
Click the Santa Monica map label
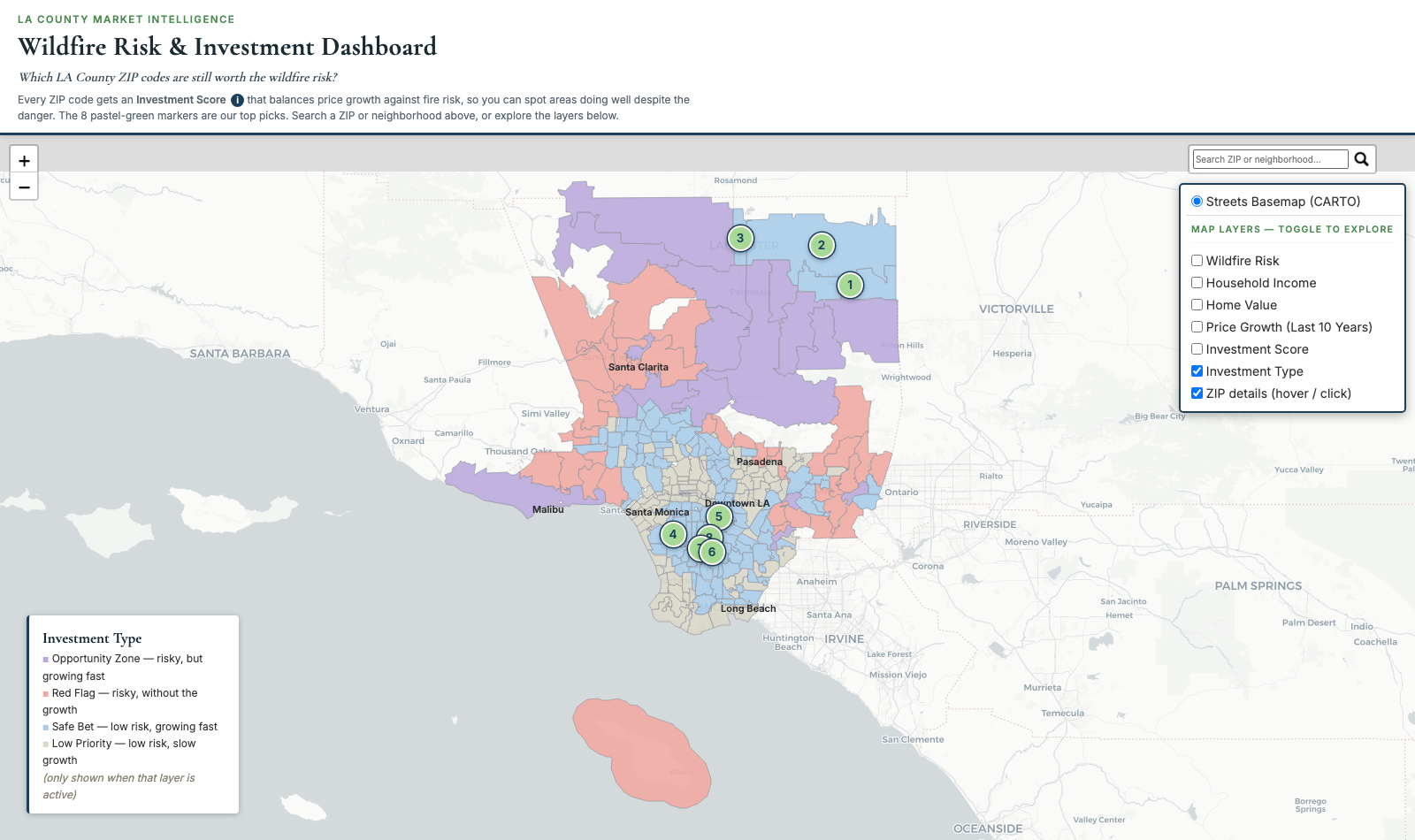pyautogui.click(x=657, y=512)
